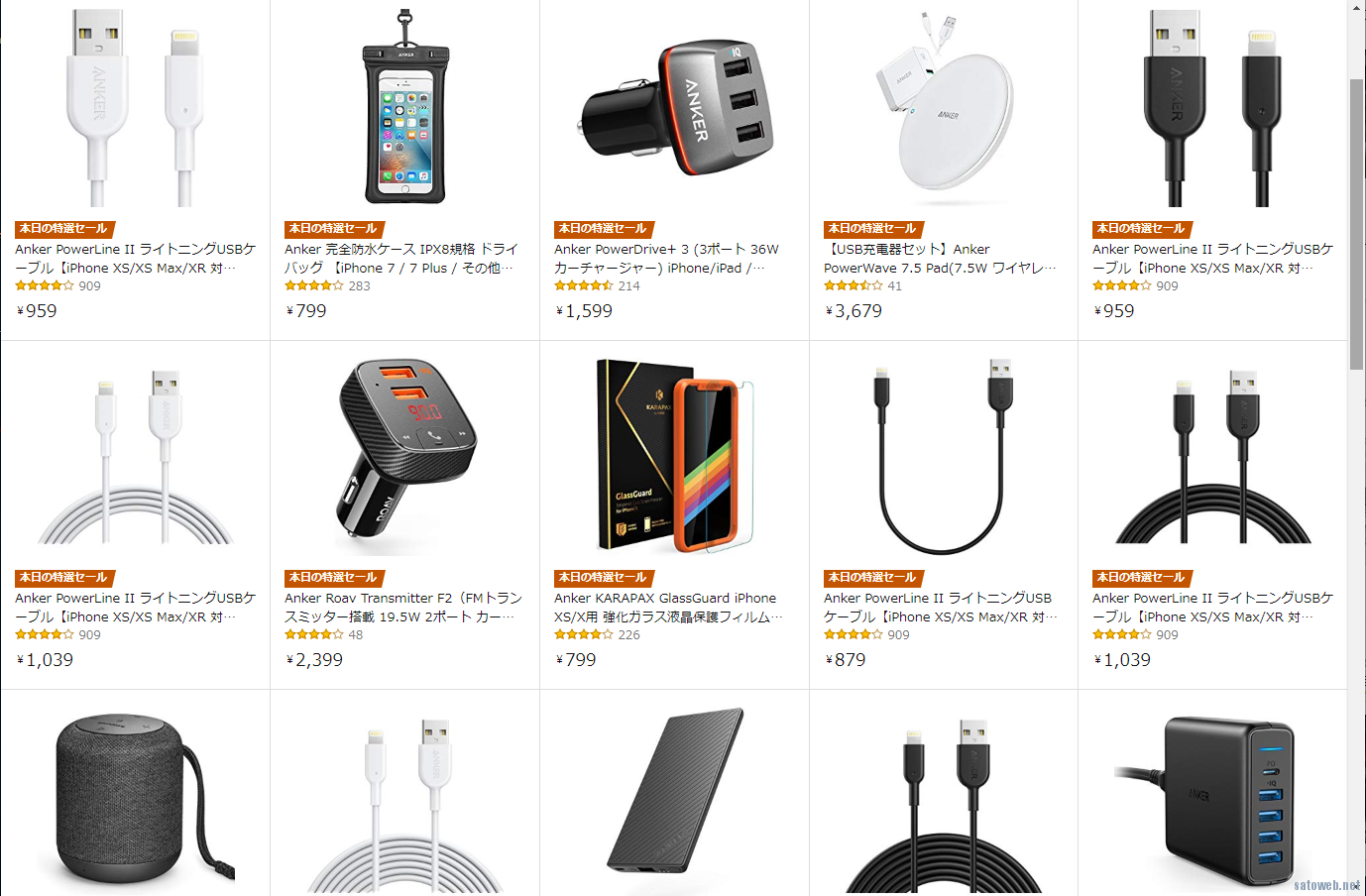Viewport: 1366px width, 896px height.
Task: View the 214 reviews for PowerDrive+ 3
Action: point(628,285)
